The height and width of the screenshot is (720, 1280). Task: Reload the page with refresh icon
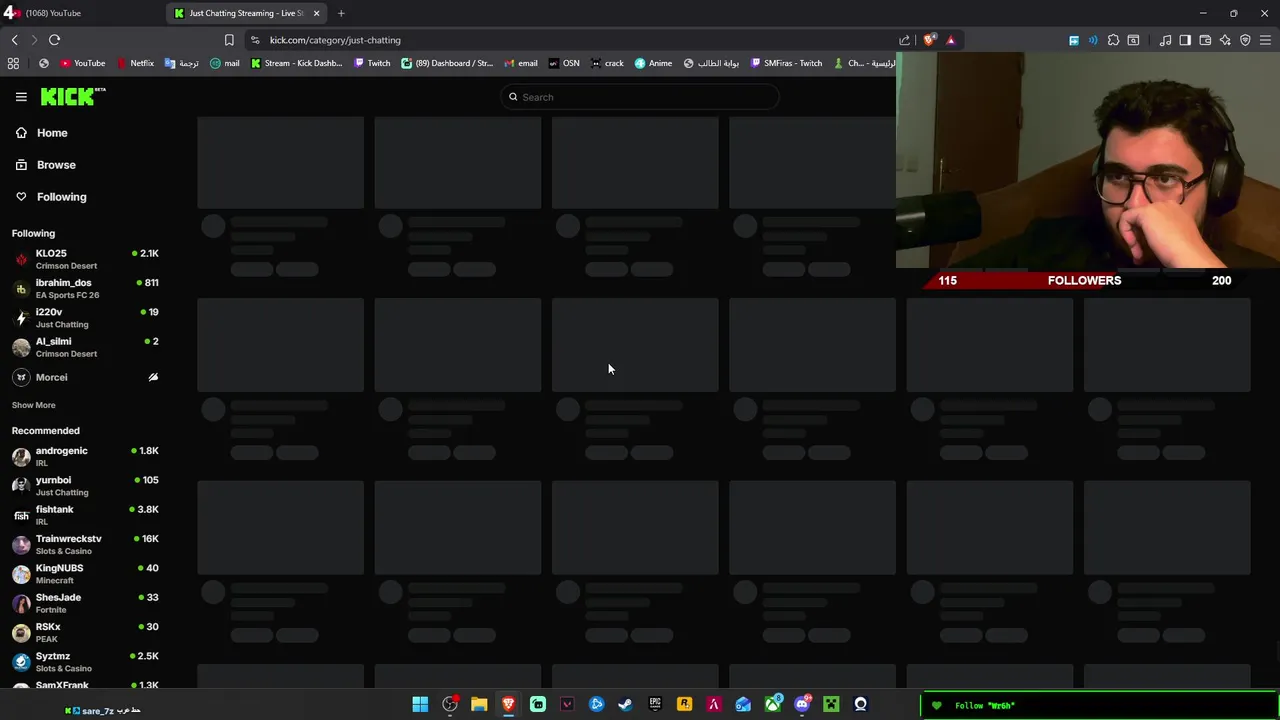click(x=54, y=40)
